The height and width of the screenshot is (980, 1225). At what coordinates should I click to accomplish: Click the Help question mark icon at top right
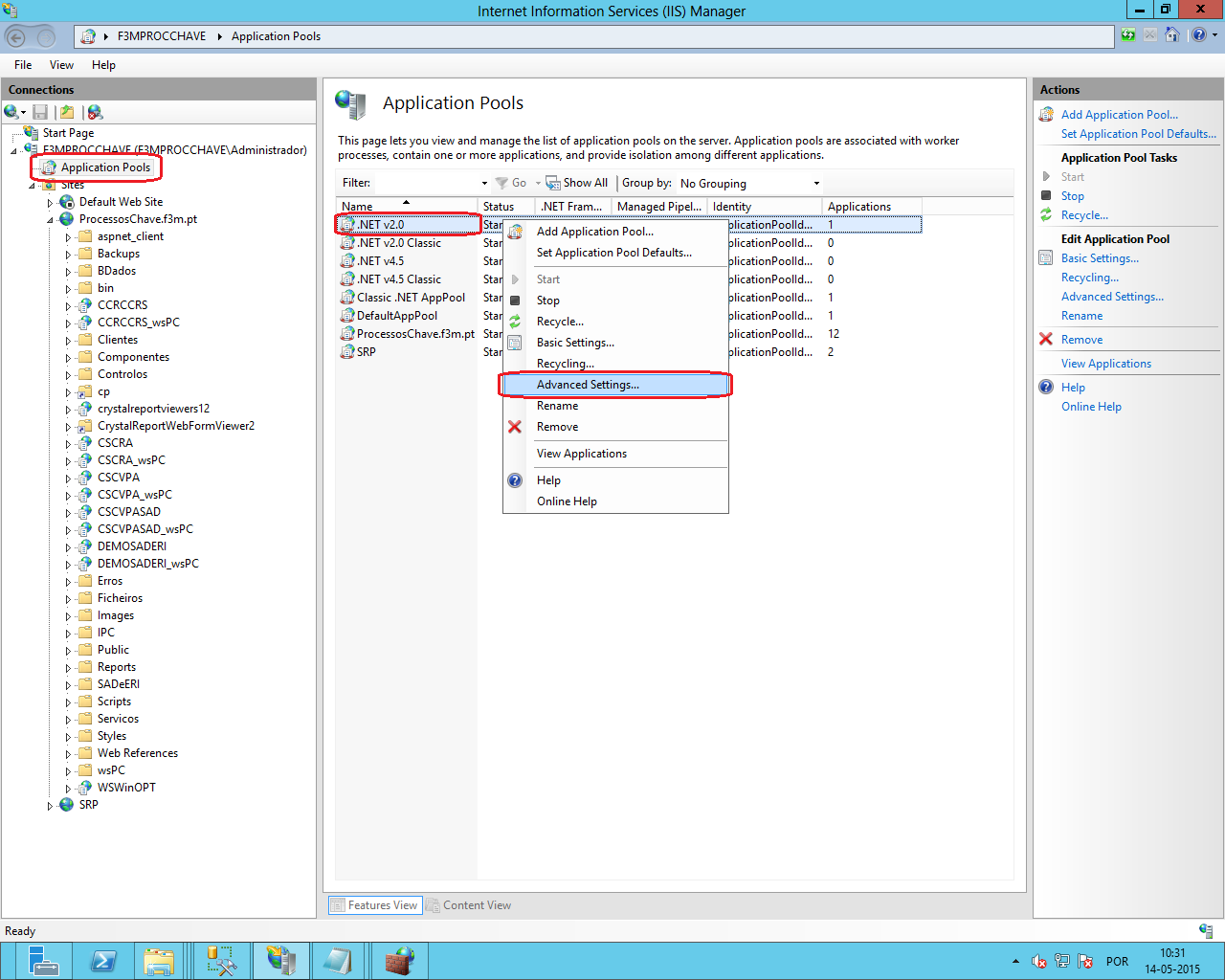point(1199,35)
